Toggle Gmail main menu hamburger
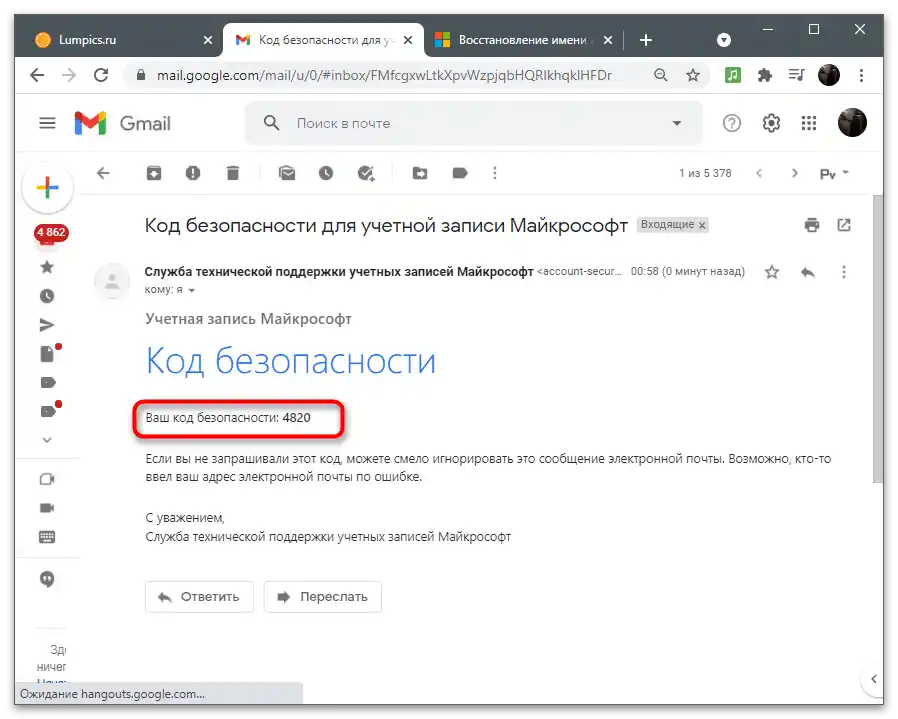 (47, 123)
